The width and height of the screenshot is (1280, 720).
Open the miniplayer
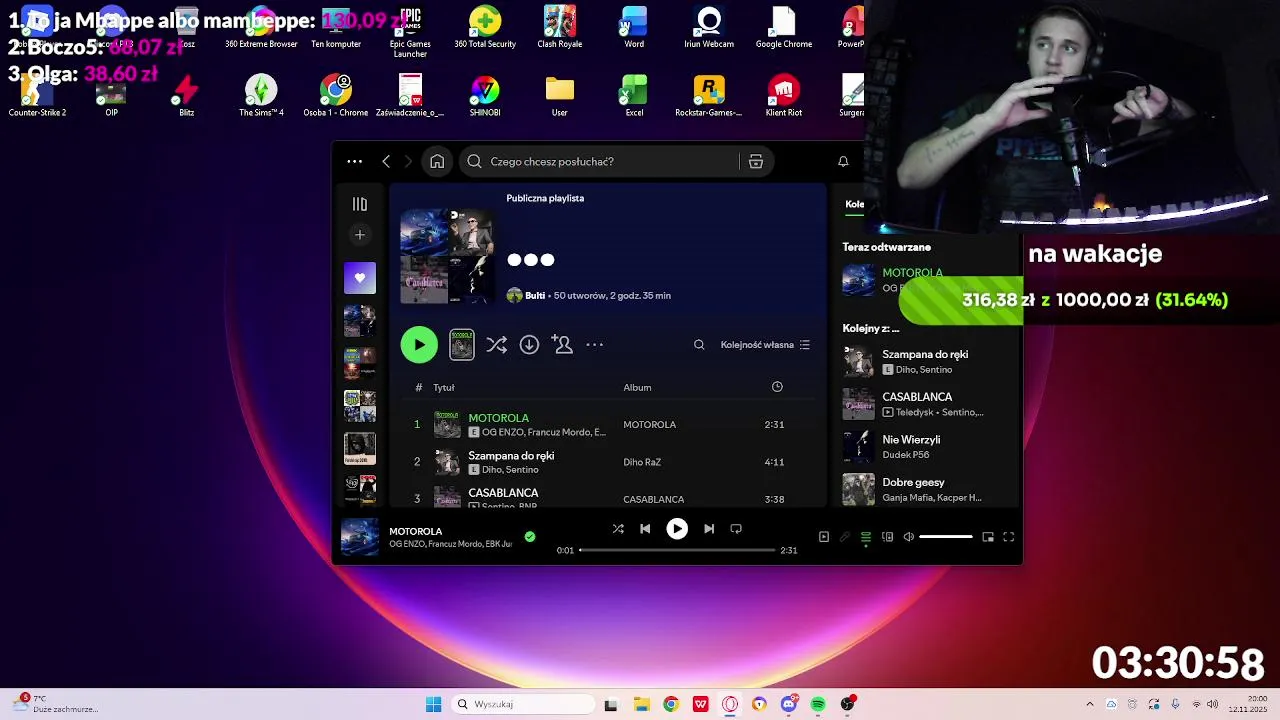(988, 537)
